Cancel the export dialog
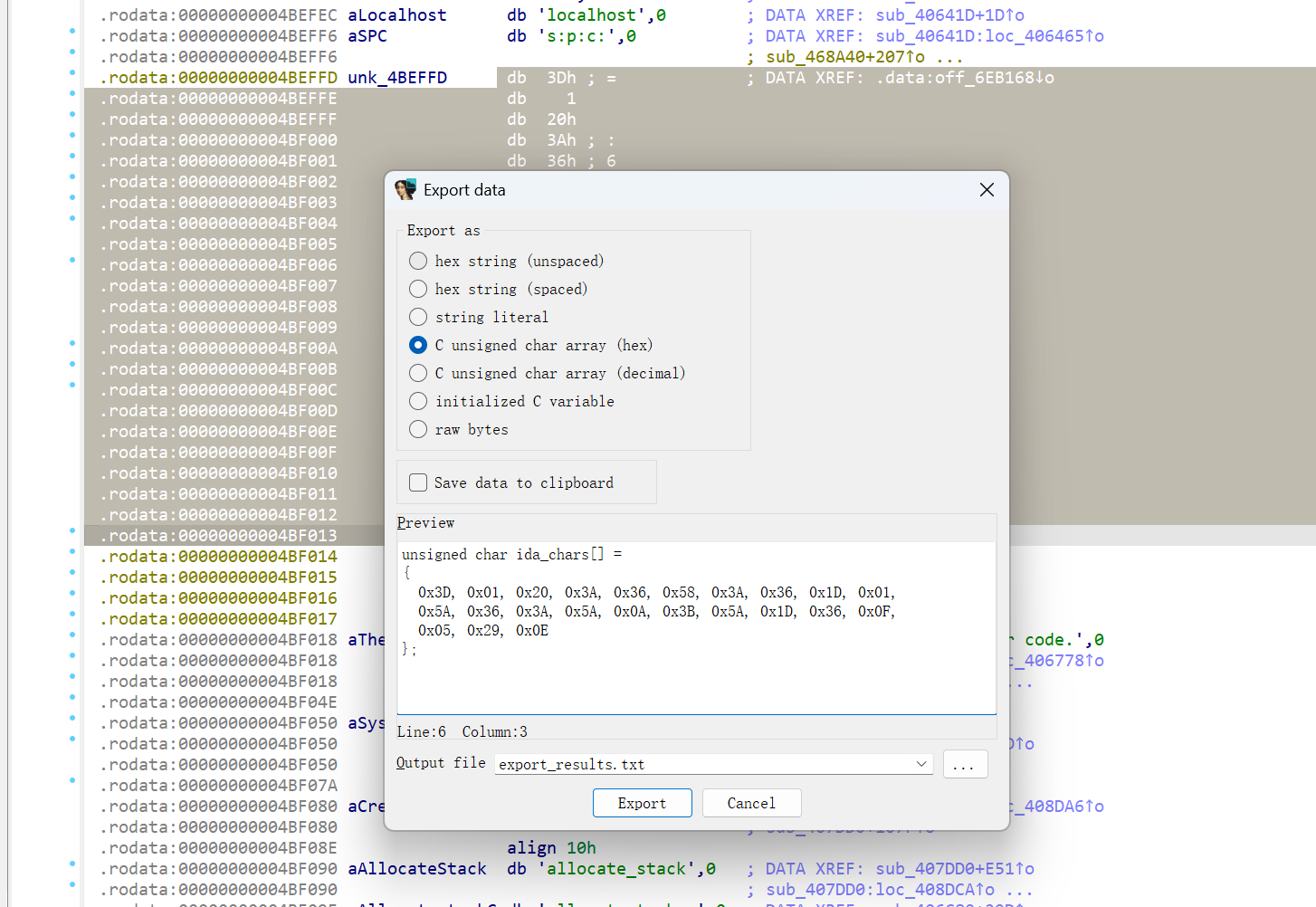This screenshot has width=1316, height=907. pos(750,803)
